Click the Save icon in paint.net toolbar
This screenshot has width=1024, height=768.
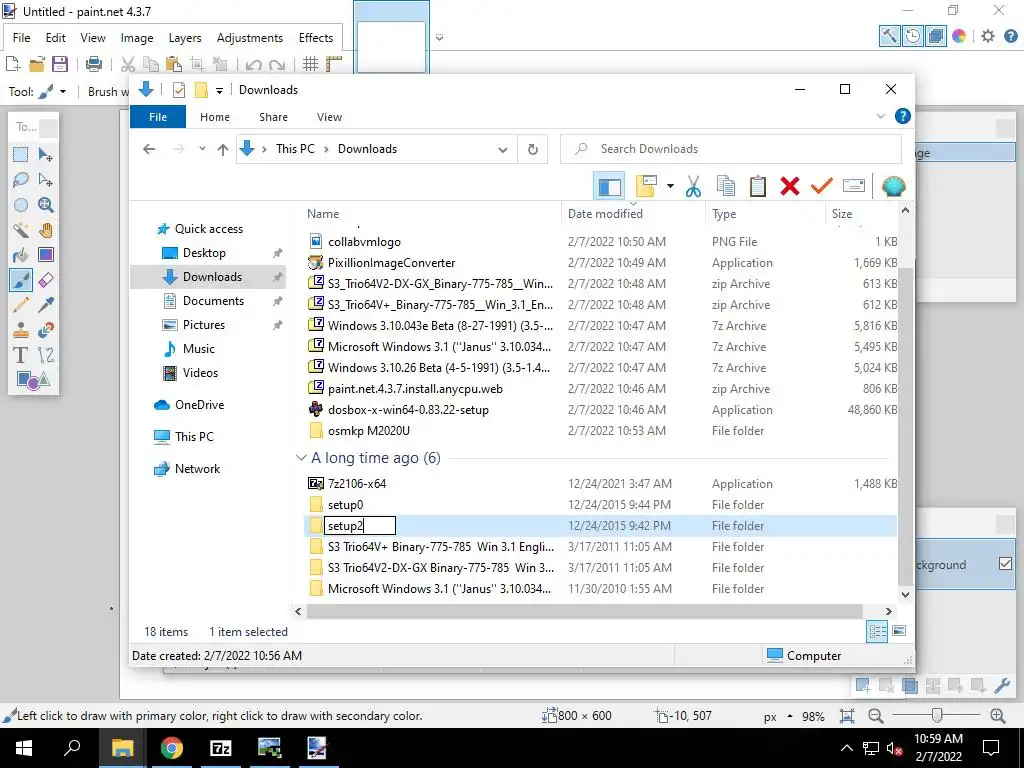(x=60, y=64)
